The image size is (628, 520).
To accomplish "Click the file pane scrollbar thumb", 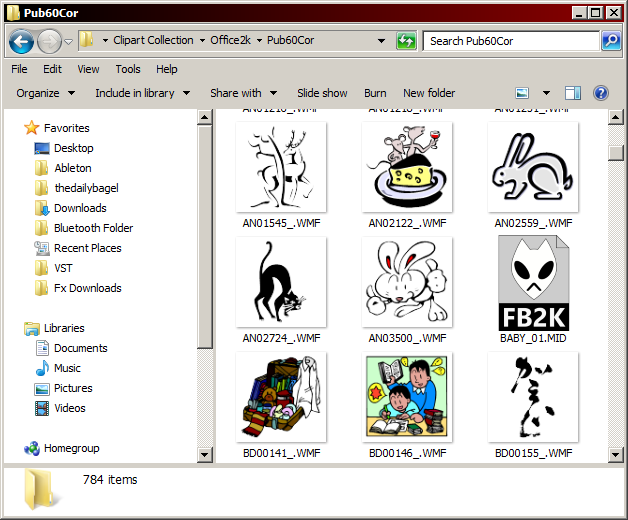I will 615,153.
